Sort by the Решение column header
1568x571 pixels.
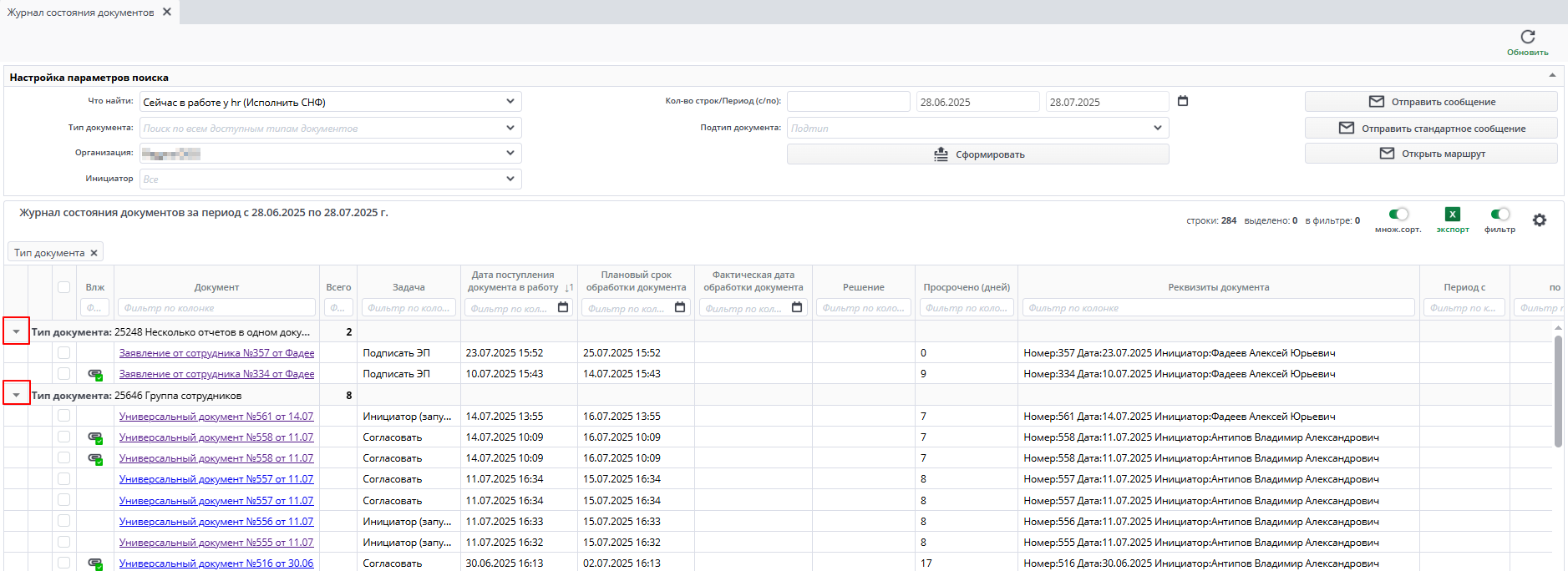point(863,287)
